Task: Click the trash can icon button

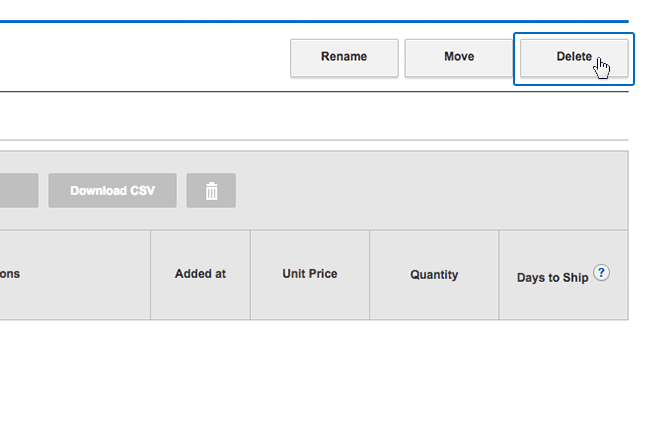Action: (211, 191)
